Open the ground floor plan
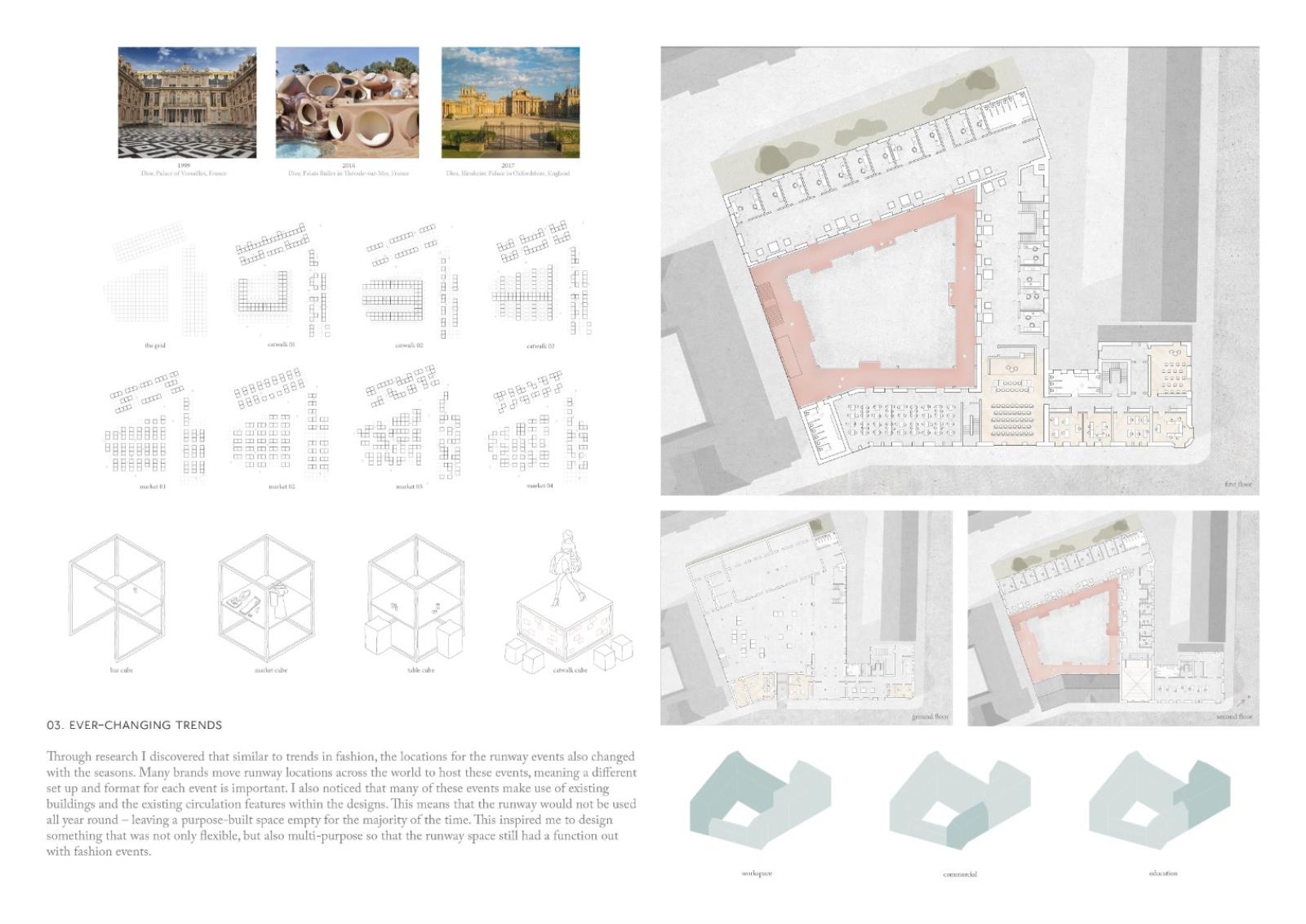 pyautogui.click(x=806, y=618)
